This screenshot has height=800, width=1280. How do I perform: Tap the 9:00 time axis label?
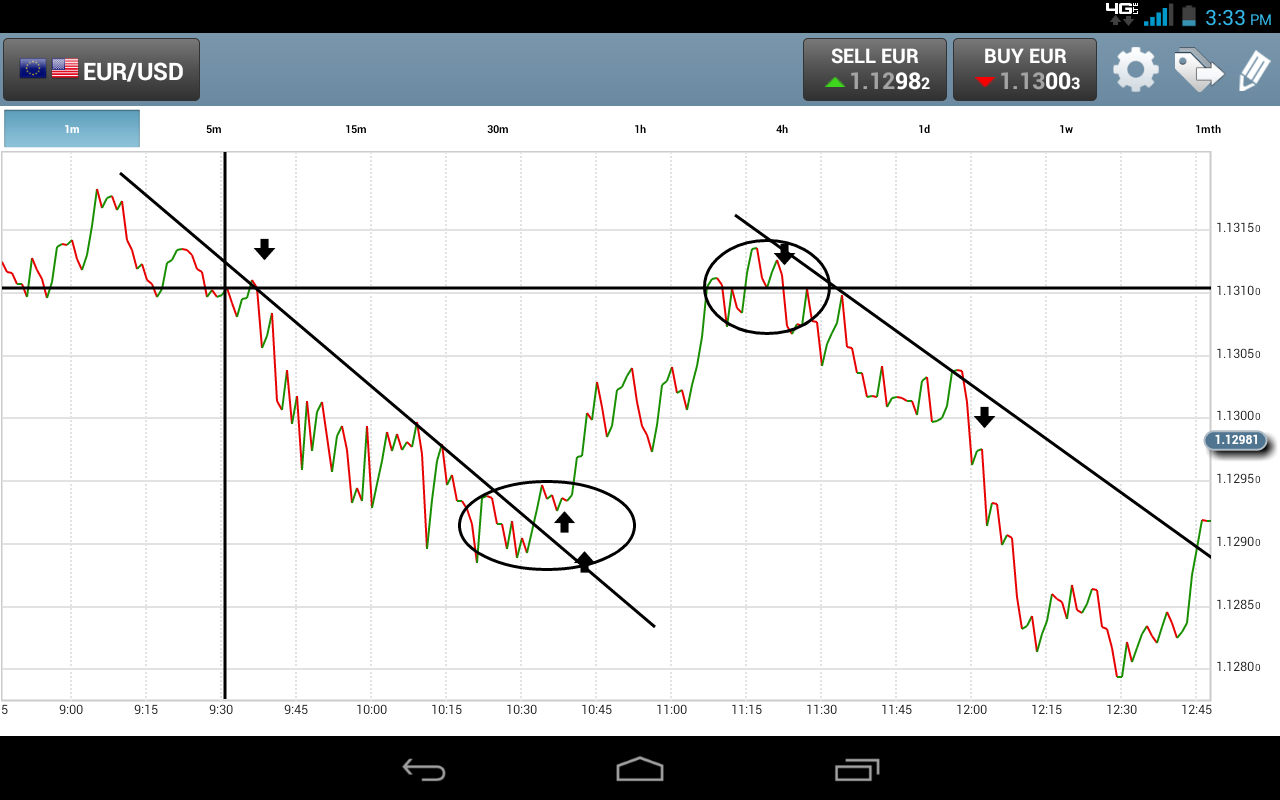pos(71,710)
